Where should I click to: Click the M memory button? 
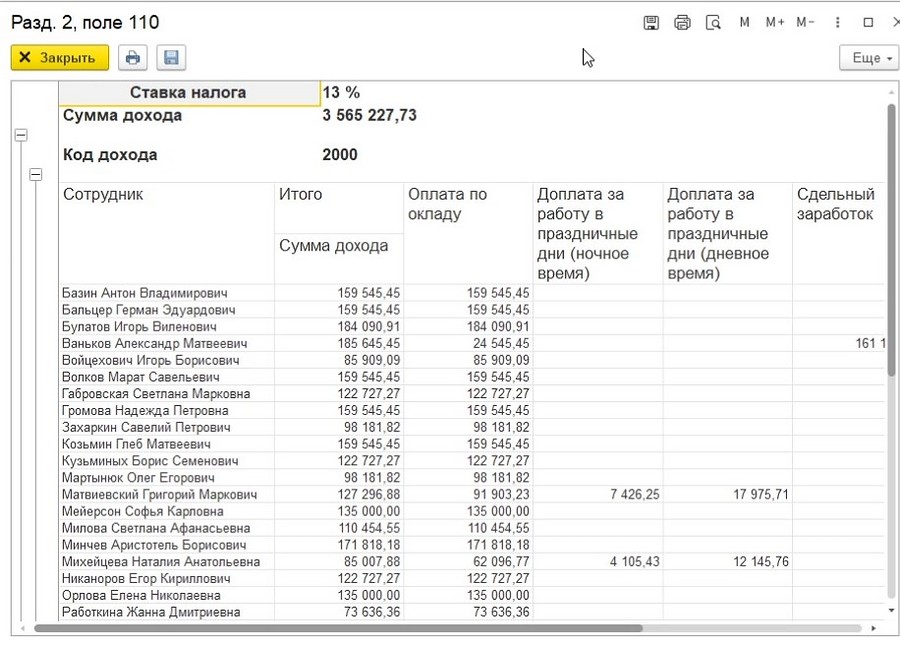pos(744,22)
